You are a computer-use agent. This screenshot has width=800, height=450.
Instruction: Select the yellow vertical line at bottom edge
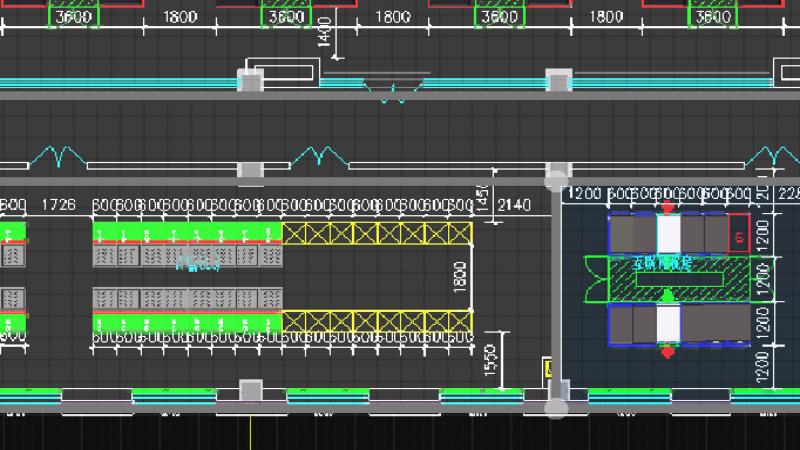250,430
